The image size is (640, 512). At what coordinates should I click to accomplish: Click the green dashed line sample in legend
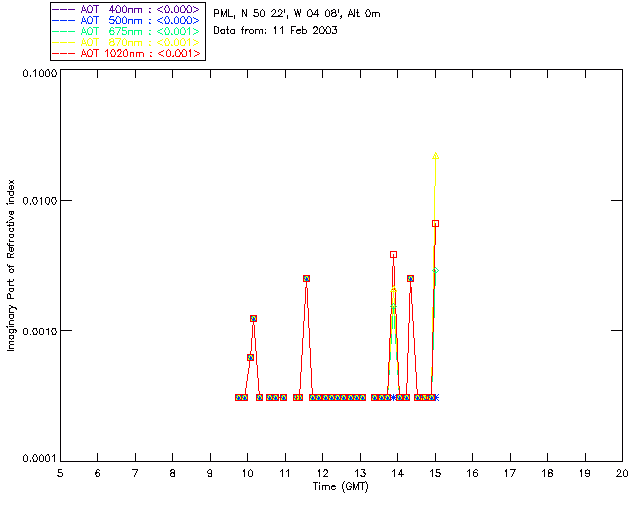[64, 31]
